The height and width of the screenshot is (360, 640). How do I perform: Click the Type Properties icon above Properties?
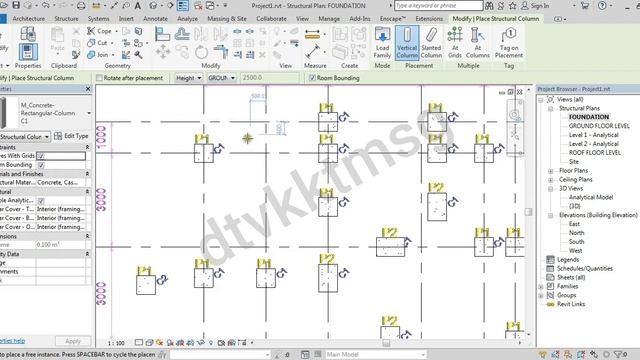click(x=28, y=33)
